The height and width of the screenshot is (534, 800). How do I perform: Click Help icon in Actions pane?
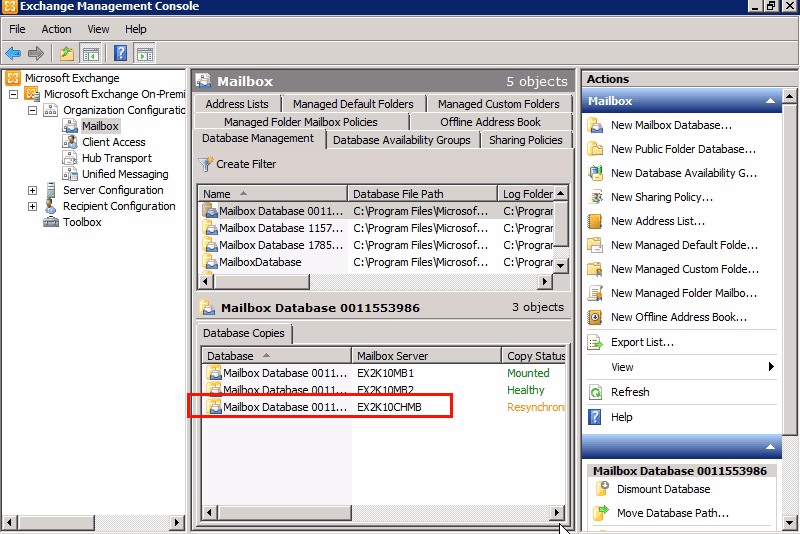(x=595, y=417)
